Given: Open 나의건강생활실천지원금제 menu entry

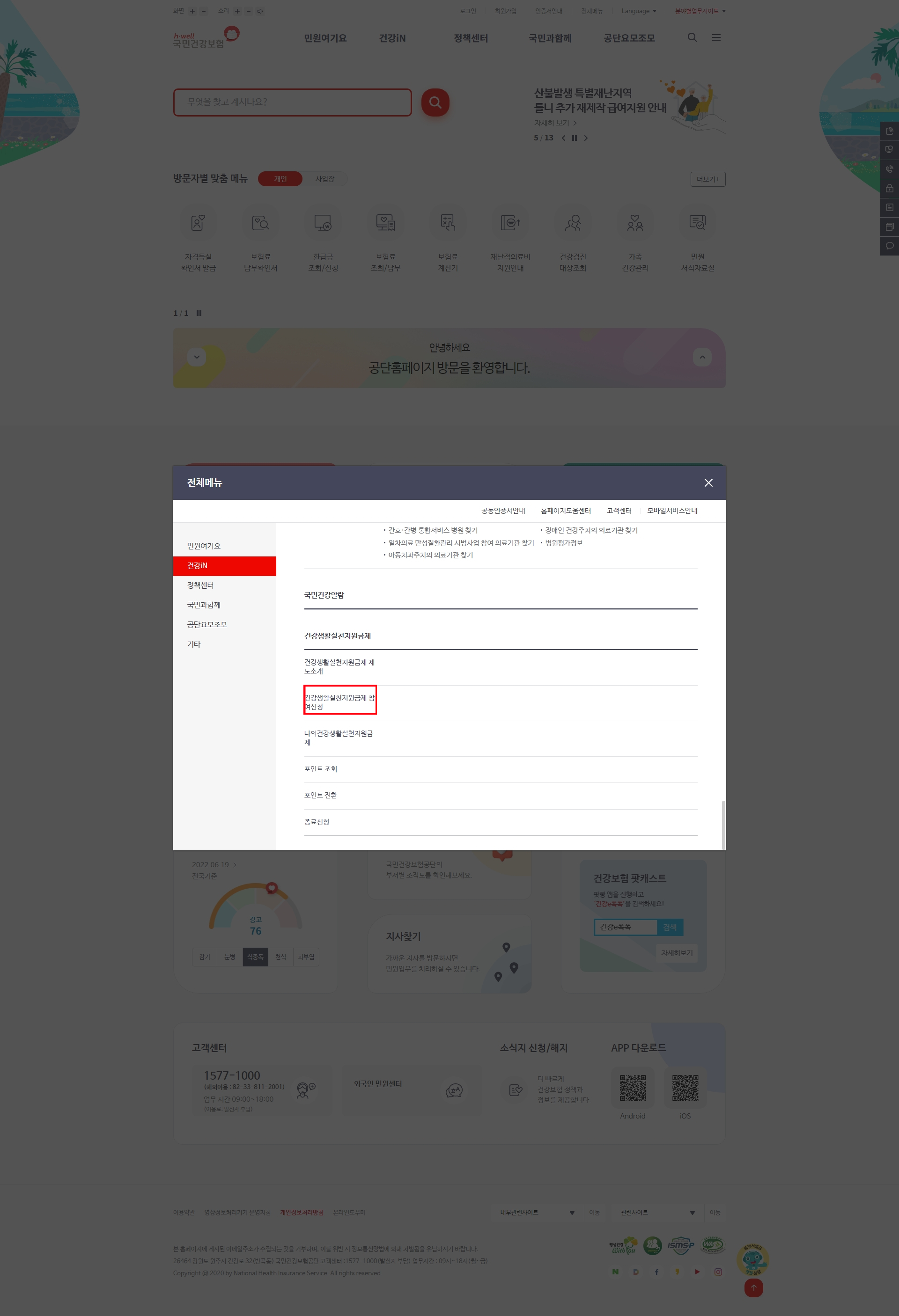Looking at the screenshot, I should pos(339,738).
